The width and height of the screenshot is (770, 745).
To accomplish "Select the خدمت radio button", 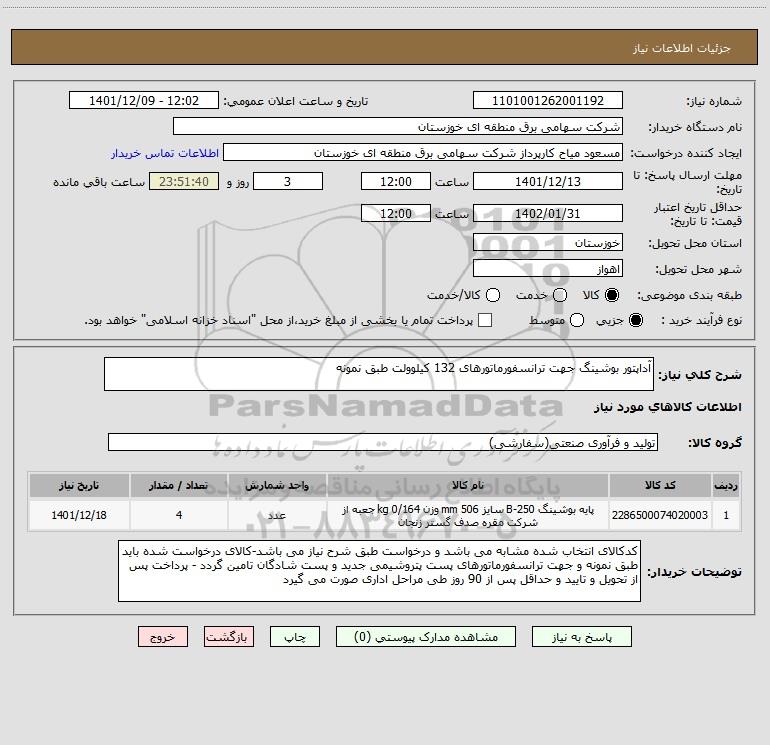I will [560, 295].
